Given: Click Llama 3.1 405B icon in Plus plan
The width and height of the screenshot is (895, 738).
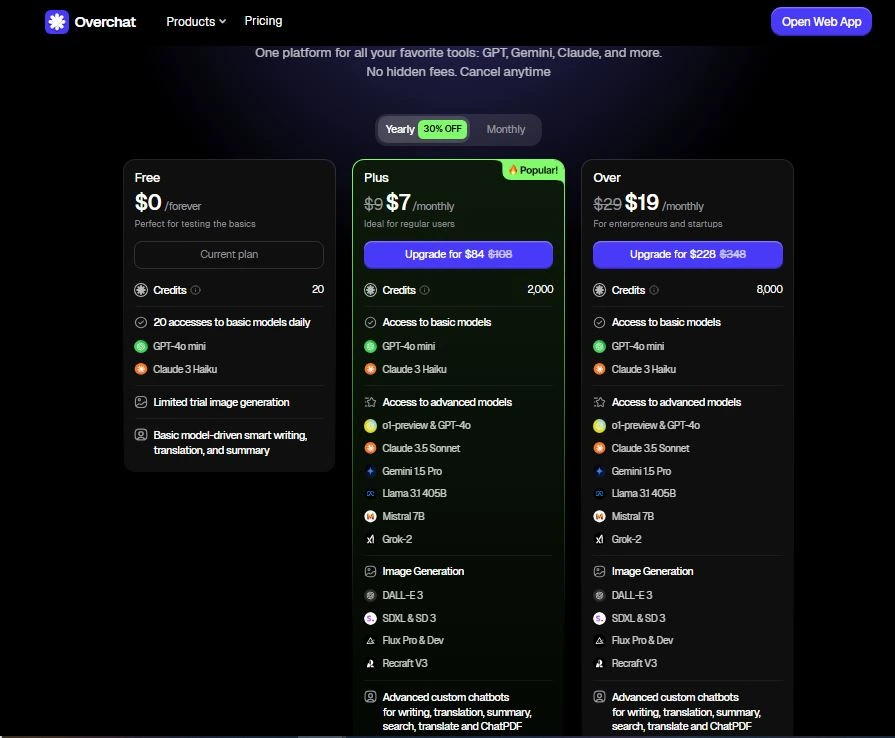Looking at the screenshot, I should click(370, 493).
